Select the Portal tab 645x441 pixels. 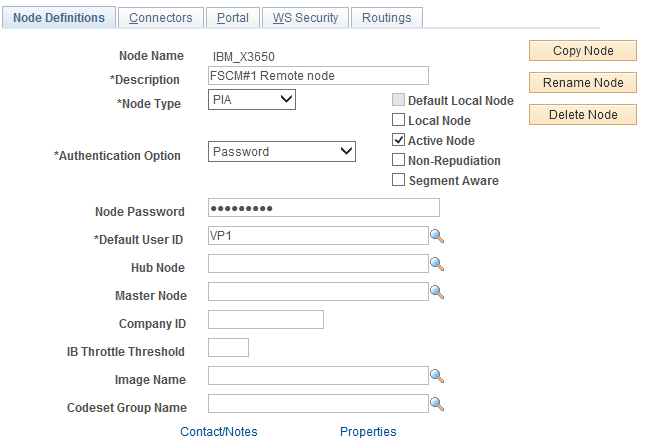(233, 18)
